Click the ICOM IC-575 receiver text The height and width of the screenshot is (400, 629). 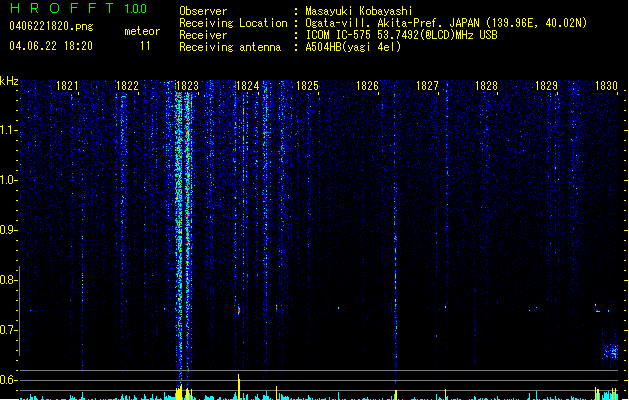click(x=401, y=35)
